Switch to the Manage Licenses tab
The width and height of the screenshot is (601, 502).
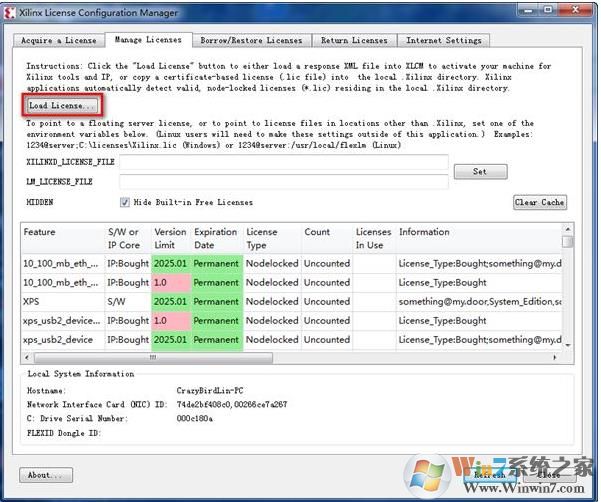148,39
